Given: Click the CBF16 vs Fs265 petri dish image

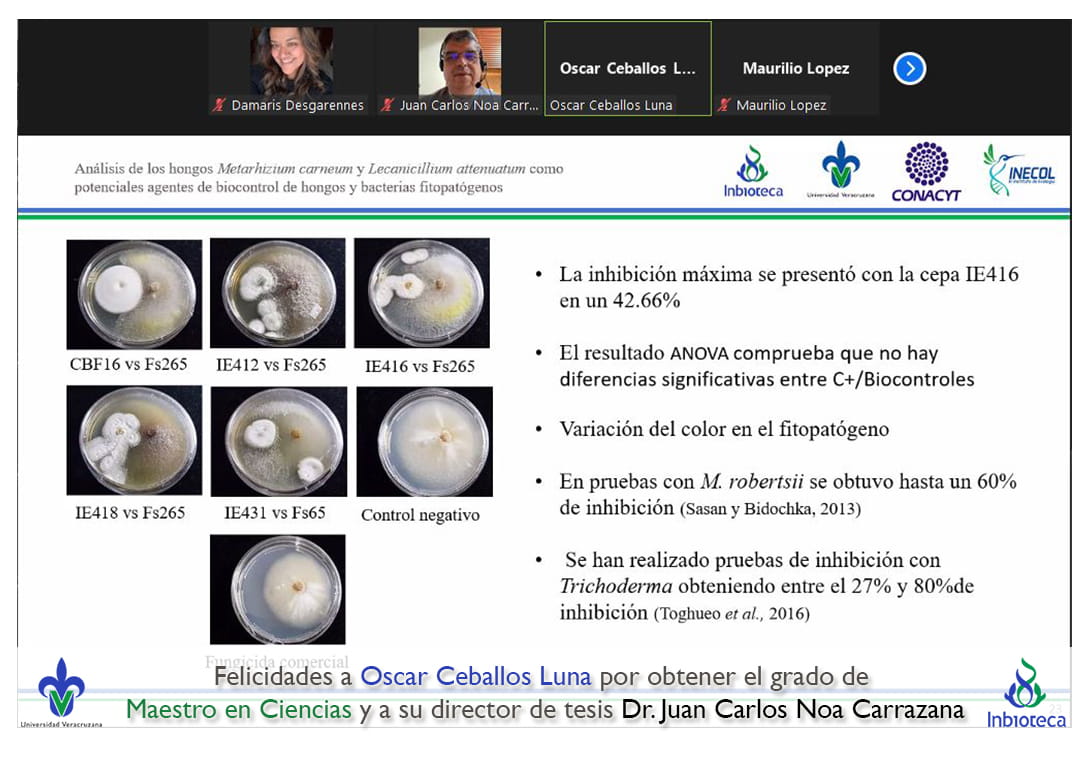Looking at the screenshot, I should 134,294.
